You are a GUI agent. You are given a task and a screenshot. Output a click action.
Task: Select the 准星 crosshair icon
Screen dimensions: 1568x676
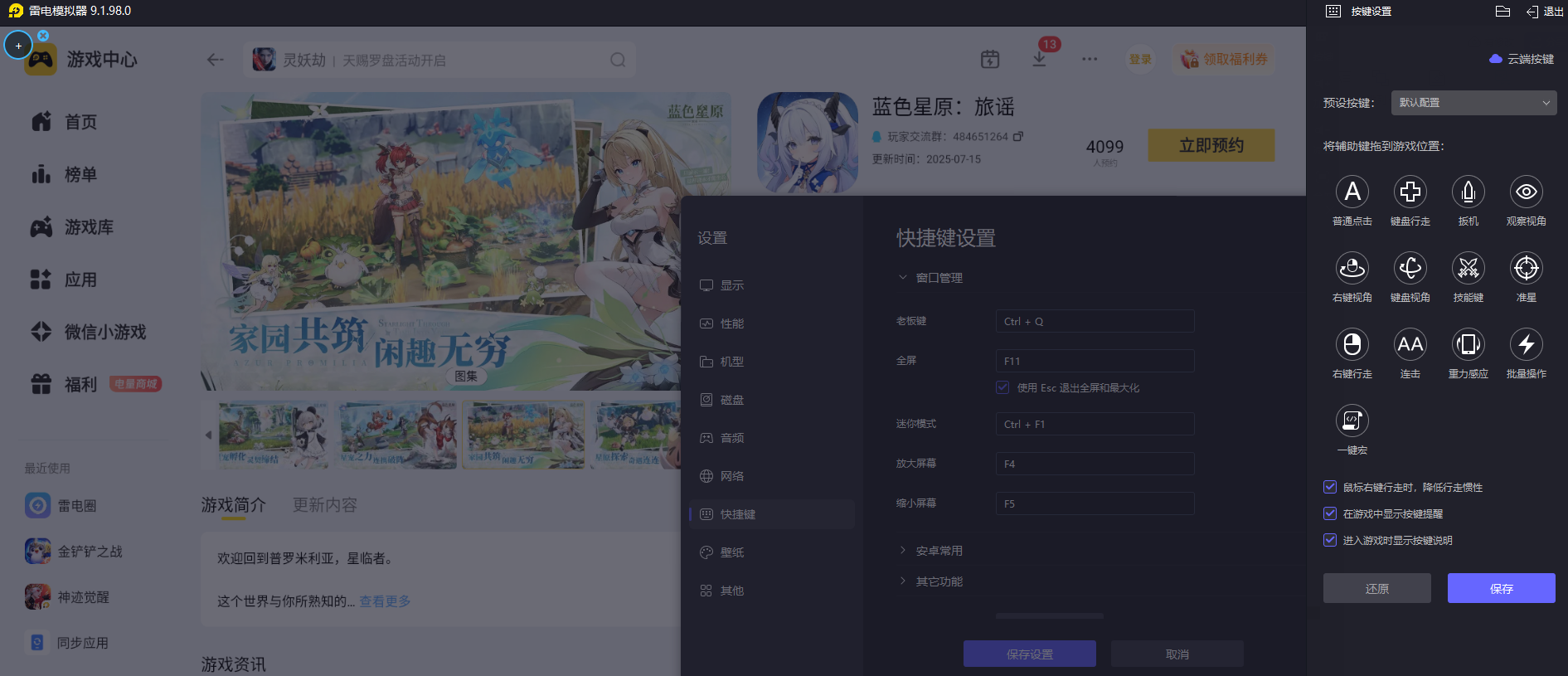point(1527,269)
